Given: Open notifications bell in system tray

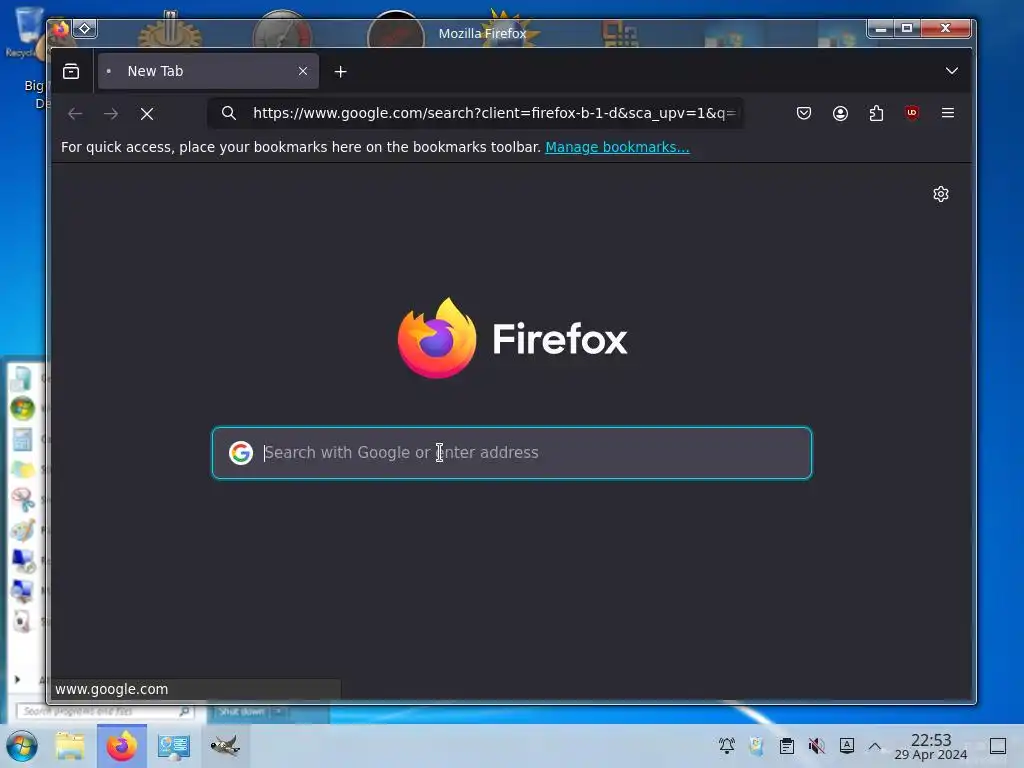Looking at the screenshot, I should tap(727, 745).
